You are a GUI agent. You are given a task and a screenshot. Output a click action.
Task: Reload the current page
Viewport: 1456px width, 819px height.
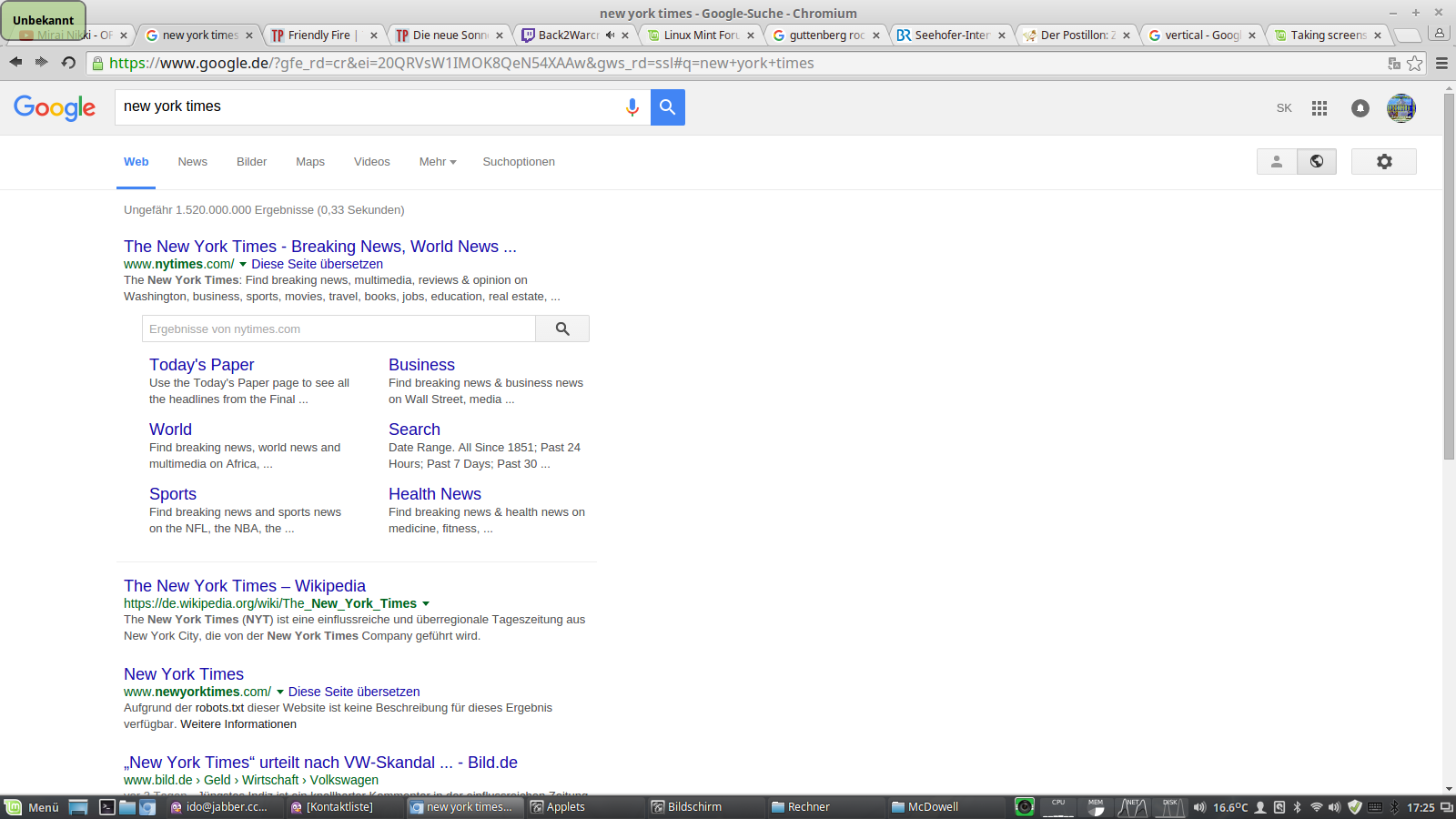pos(68,62)
